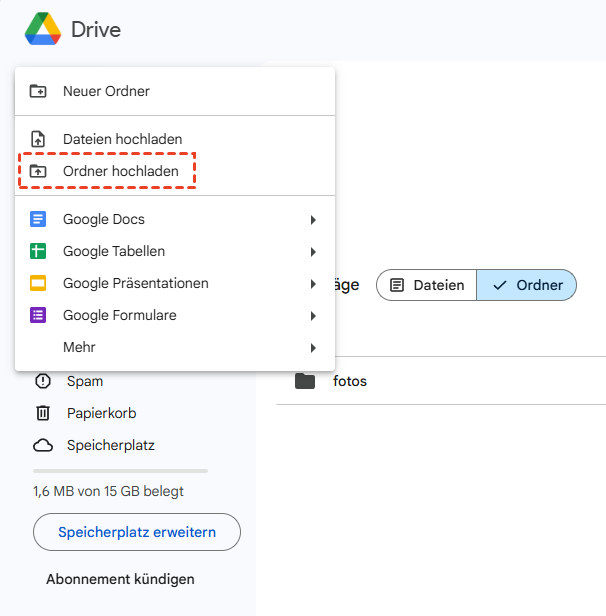Open the Abonnement kündigen link
The width and height of the screenshot is (606, 616).
[120, 579]
